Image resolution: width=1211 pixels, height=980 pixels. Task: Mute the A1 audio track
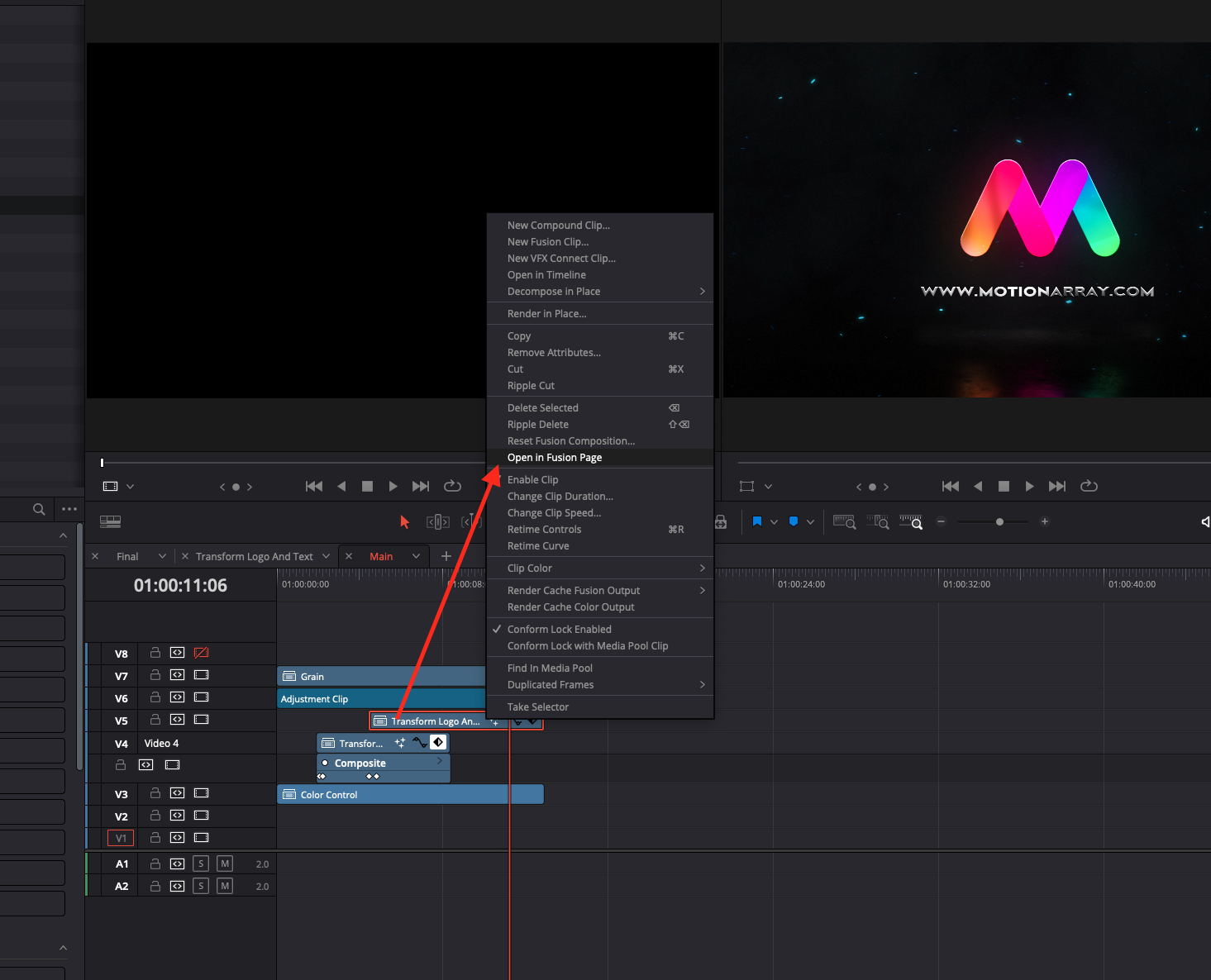[224, 863]
